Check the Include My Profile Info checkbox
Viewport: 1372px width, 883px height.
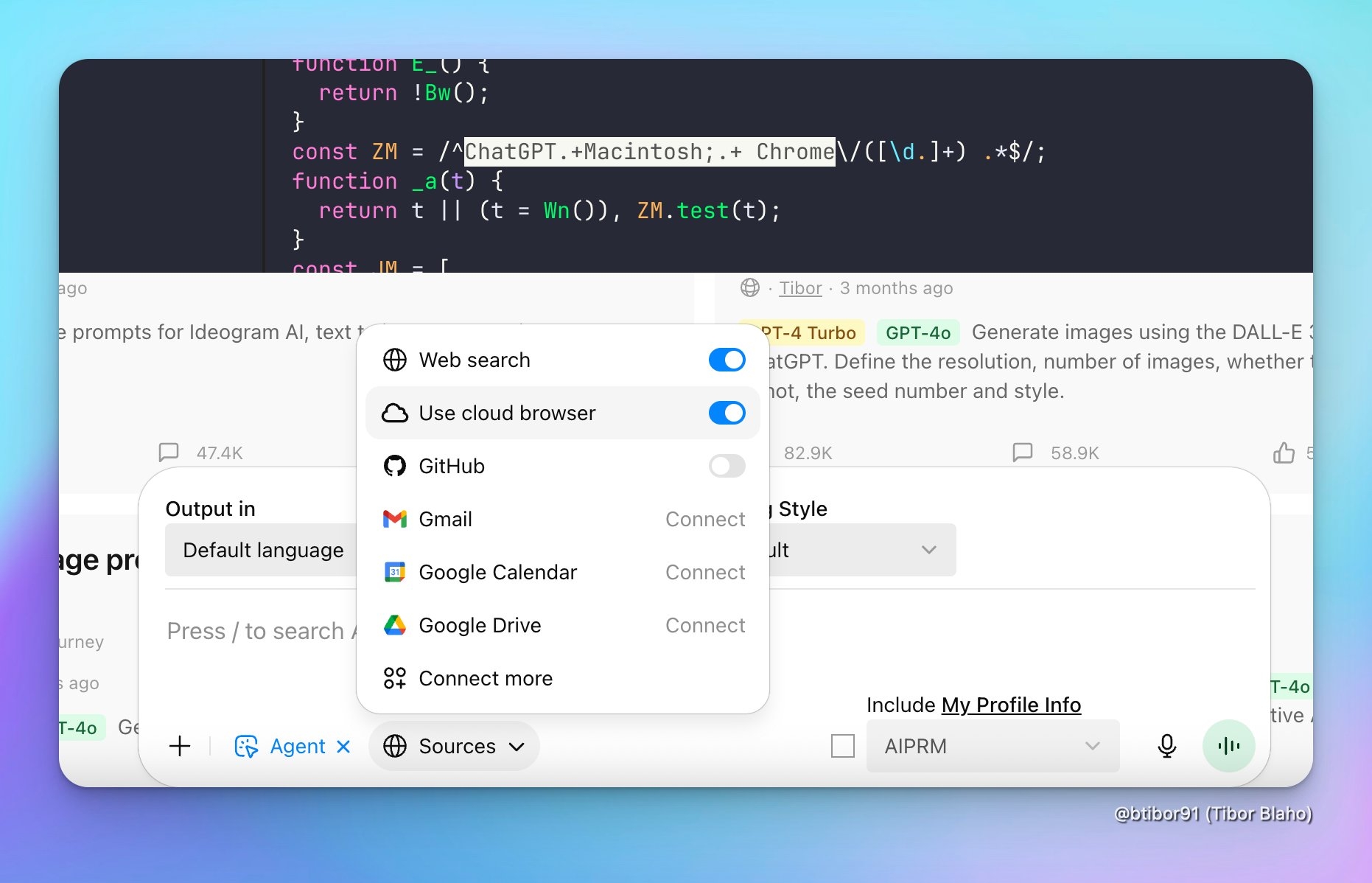pos(842,746)
